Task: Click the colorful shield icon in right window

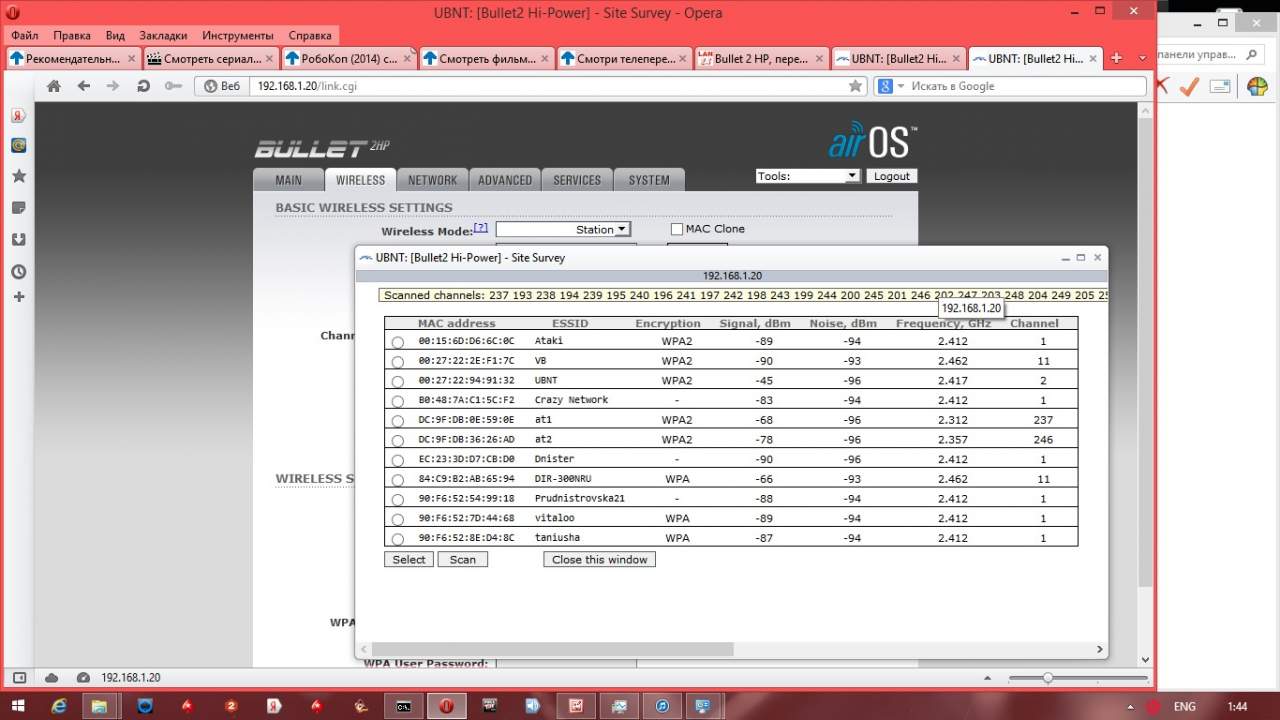Action: point(1257,87)
